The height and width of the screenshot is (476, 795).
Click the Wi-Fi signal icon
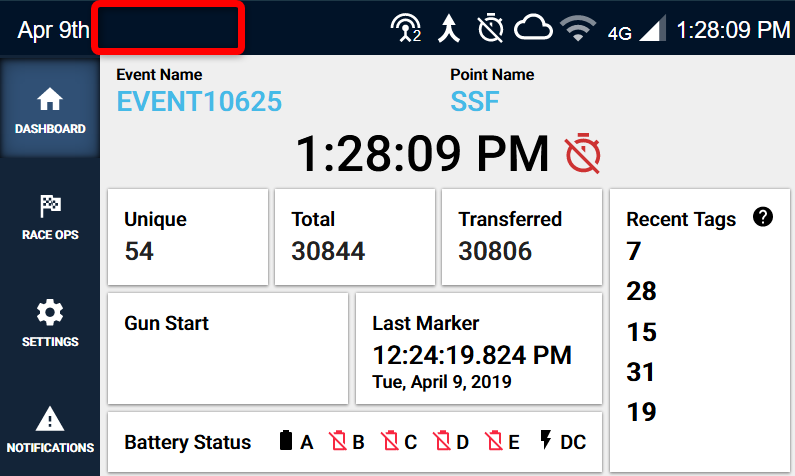pos(577,28)
